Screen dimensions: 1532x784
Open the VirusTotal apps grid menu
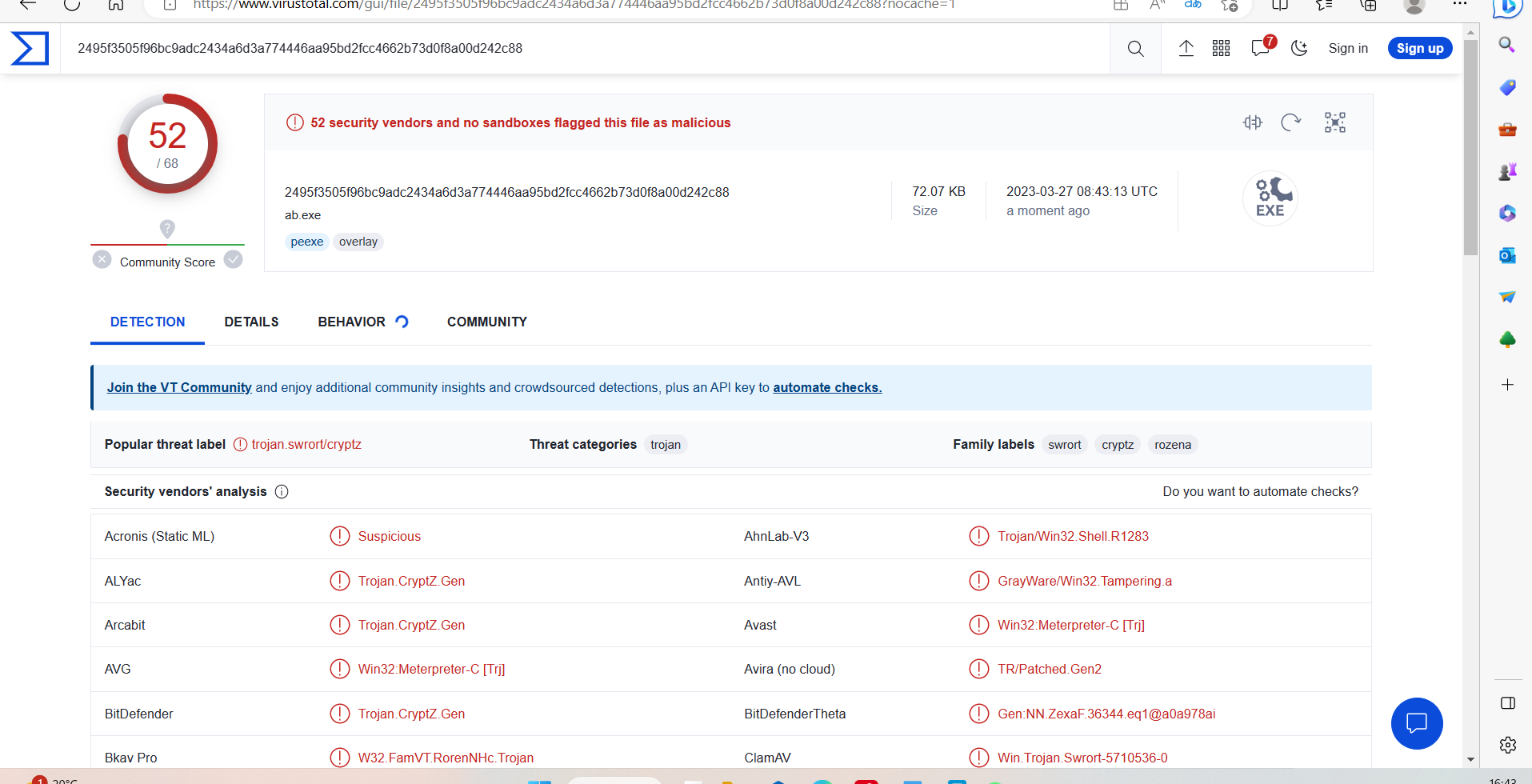point(1221,49)
